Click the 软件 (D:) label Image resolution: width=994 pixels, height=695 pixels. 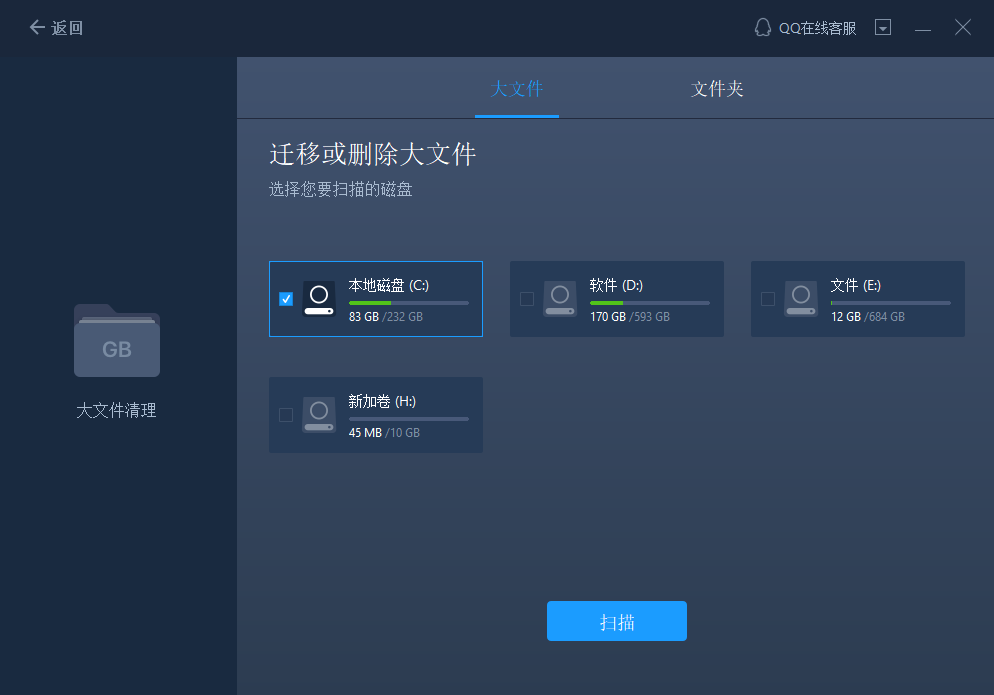[616, 285]
